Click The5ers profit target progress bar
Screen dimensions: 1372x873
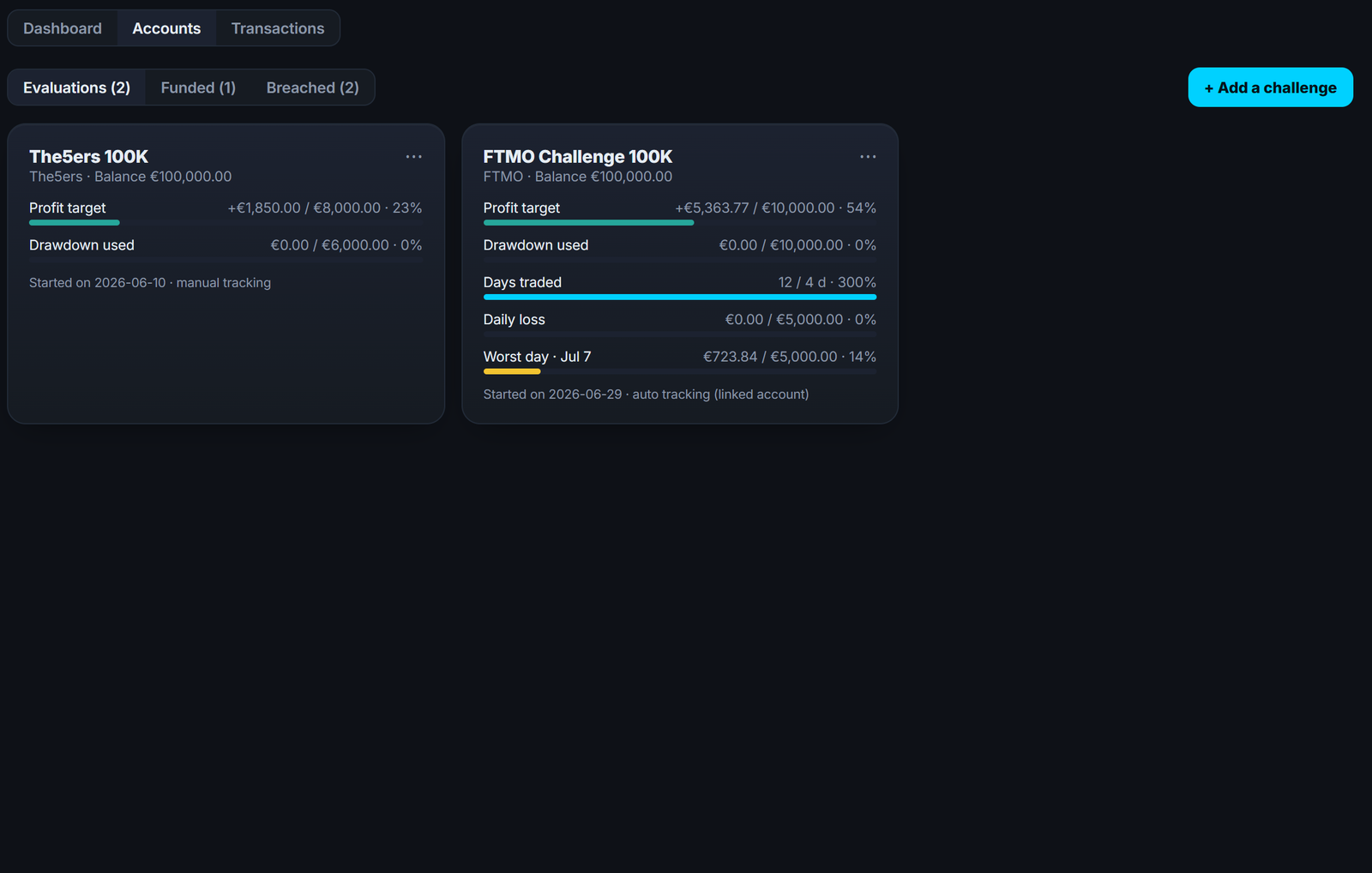coord(226,223)
